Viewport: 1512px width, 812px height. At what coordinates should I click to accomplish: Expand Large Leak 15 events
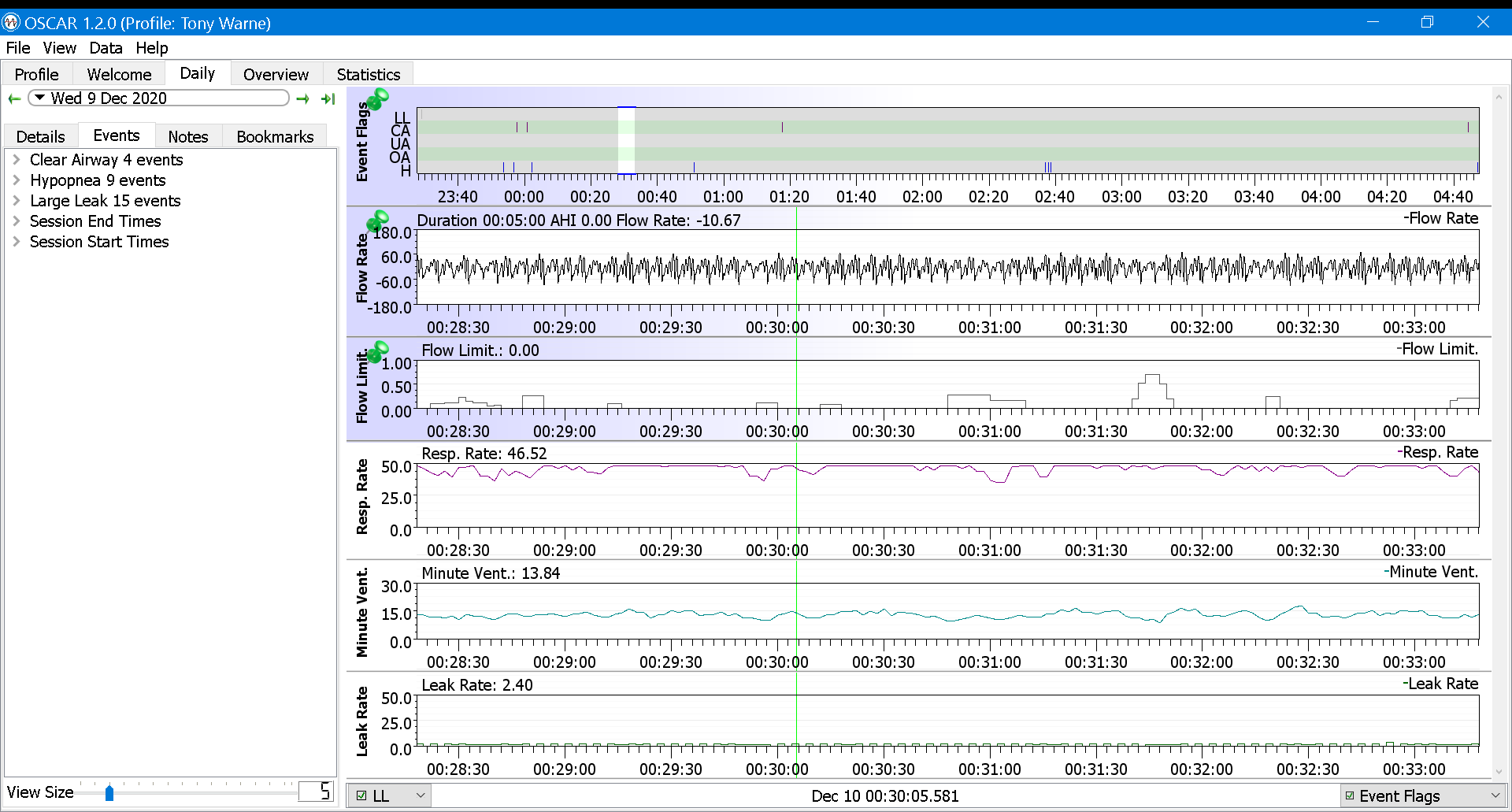[x=16, y=200]
